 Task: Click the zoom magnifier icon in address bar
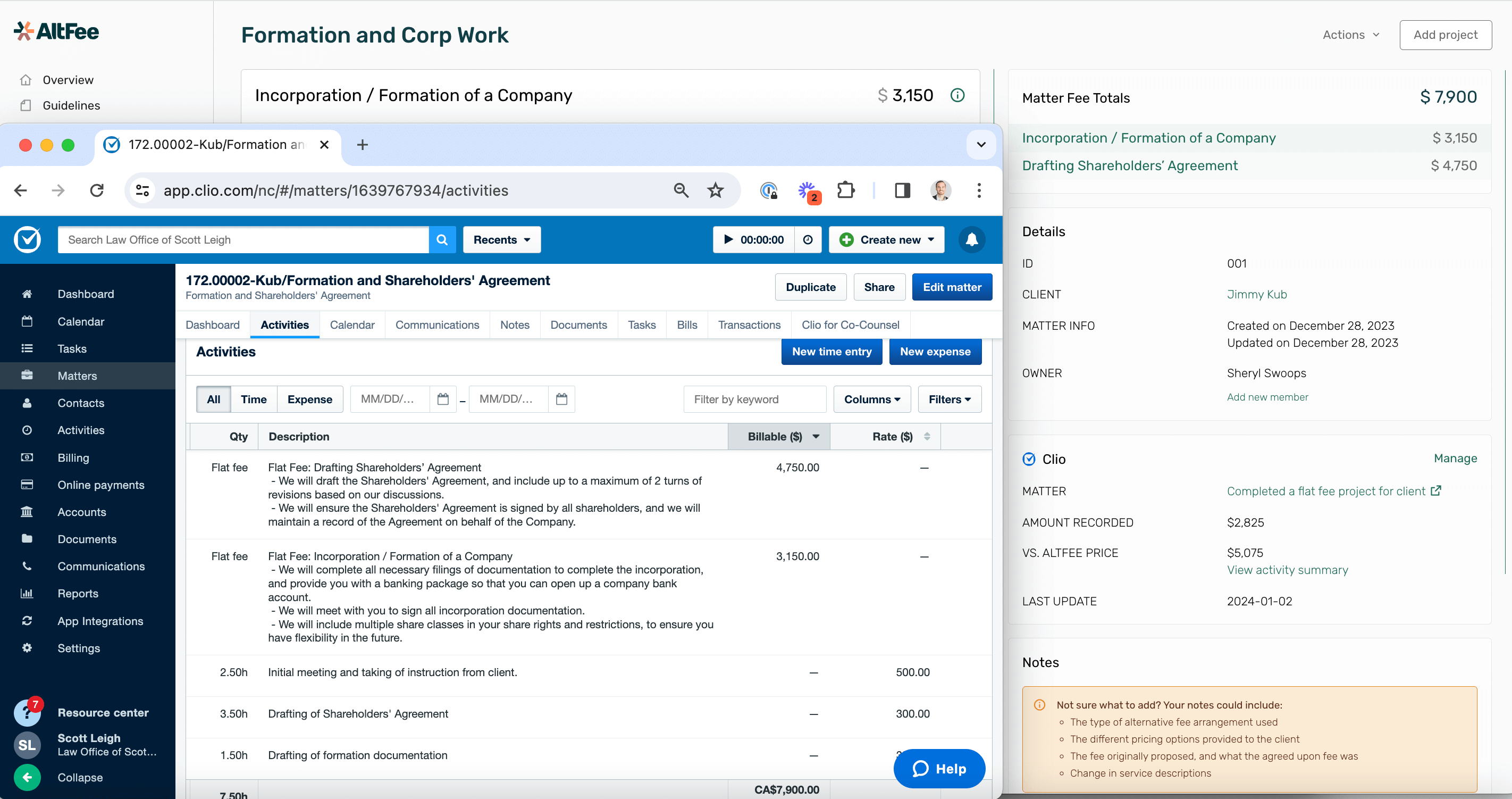coord(681,190)
